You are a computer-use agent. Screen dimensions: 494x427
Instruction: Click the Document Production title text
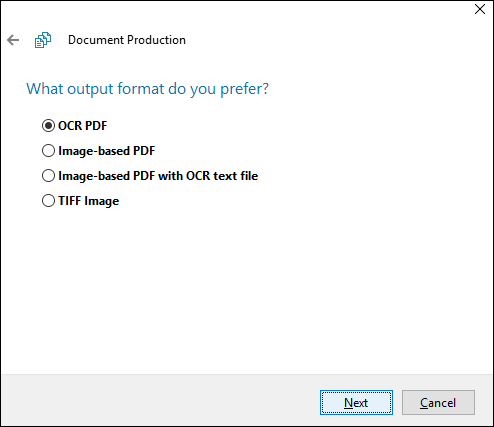click(x=127, y=40)
